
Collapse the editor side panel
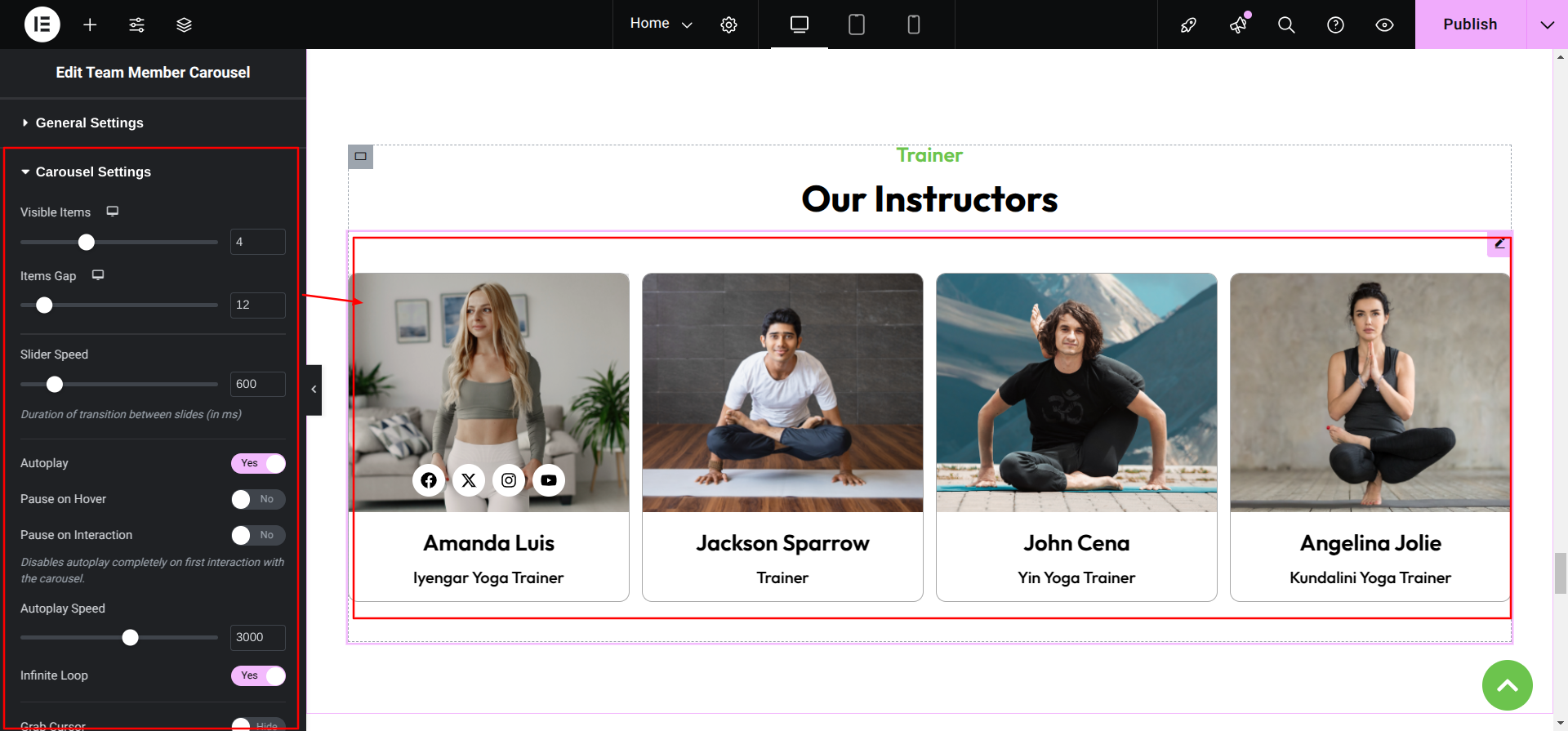pyautogui.click(x=314, y=390)
